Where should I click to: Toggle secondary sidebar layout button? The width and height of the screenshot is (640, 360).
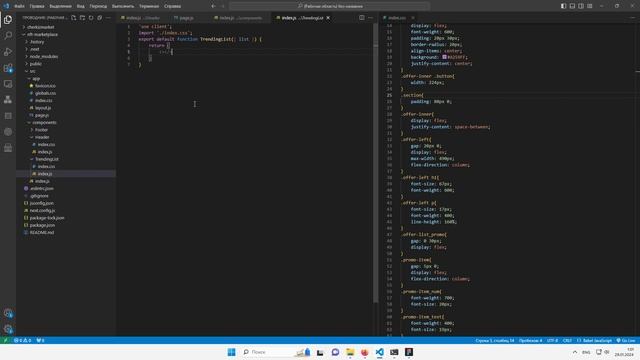[x=581, y=6]
